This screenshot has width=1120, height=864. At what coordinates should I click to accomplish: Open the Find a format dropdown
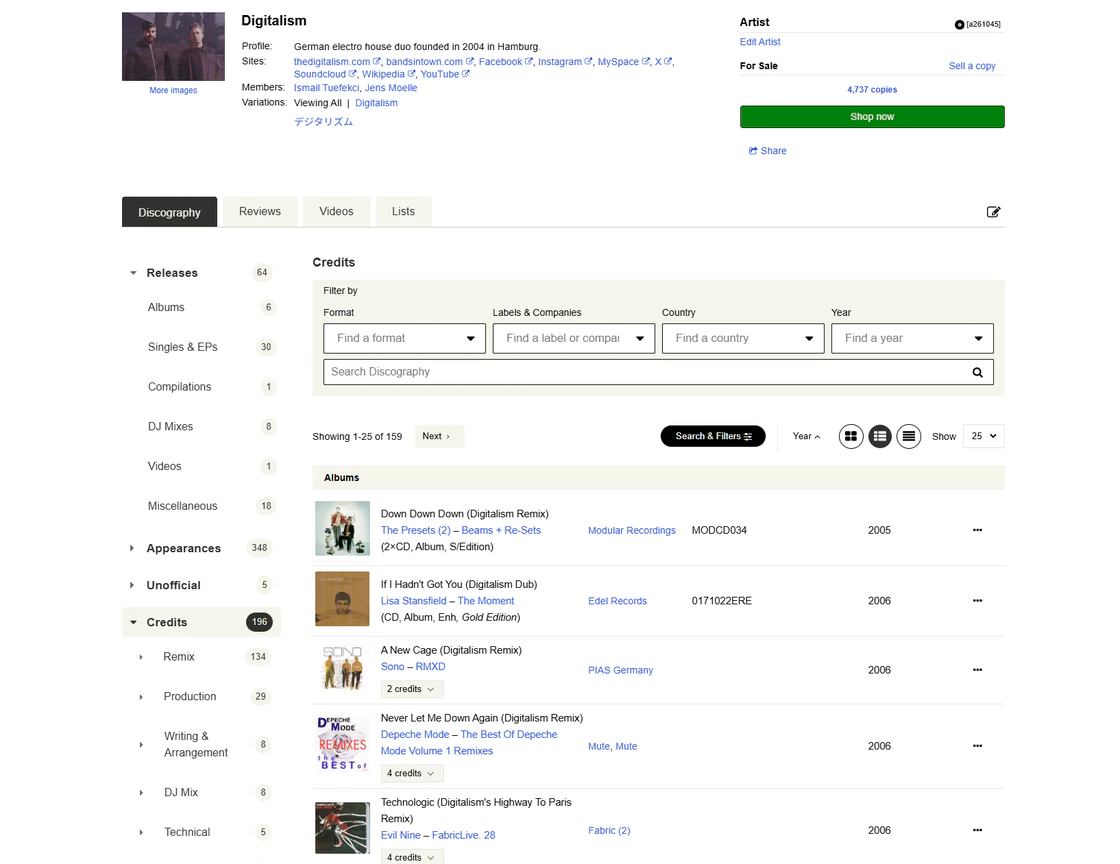click(x=405, y=338)
